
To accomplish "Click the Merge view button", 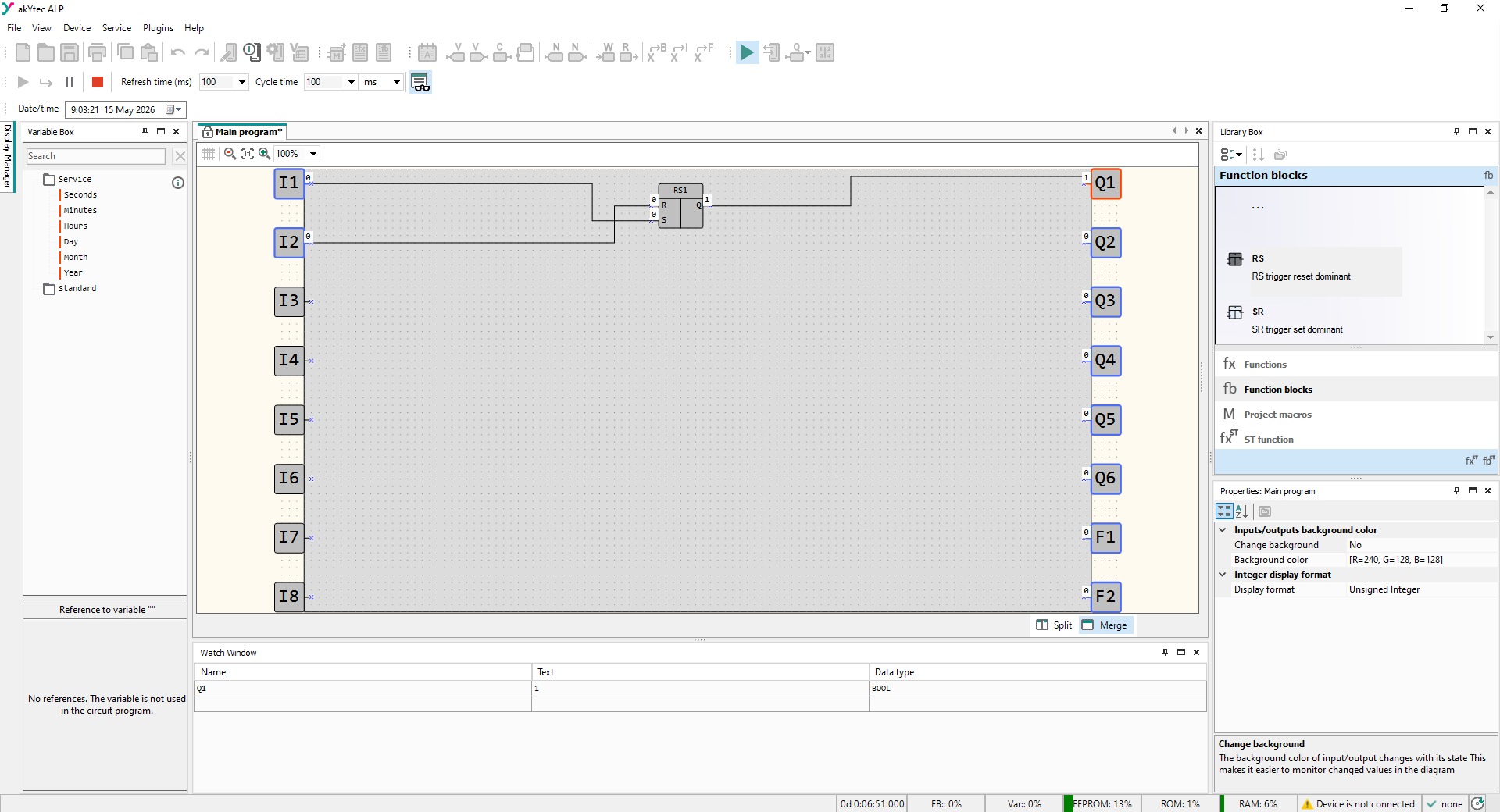I will point(1104,625).
